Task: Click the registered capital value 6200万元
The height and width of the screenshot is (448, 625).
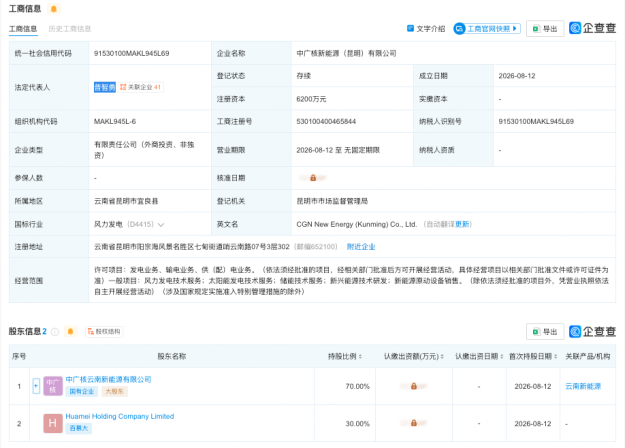Action: click(311, 99)
